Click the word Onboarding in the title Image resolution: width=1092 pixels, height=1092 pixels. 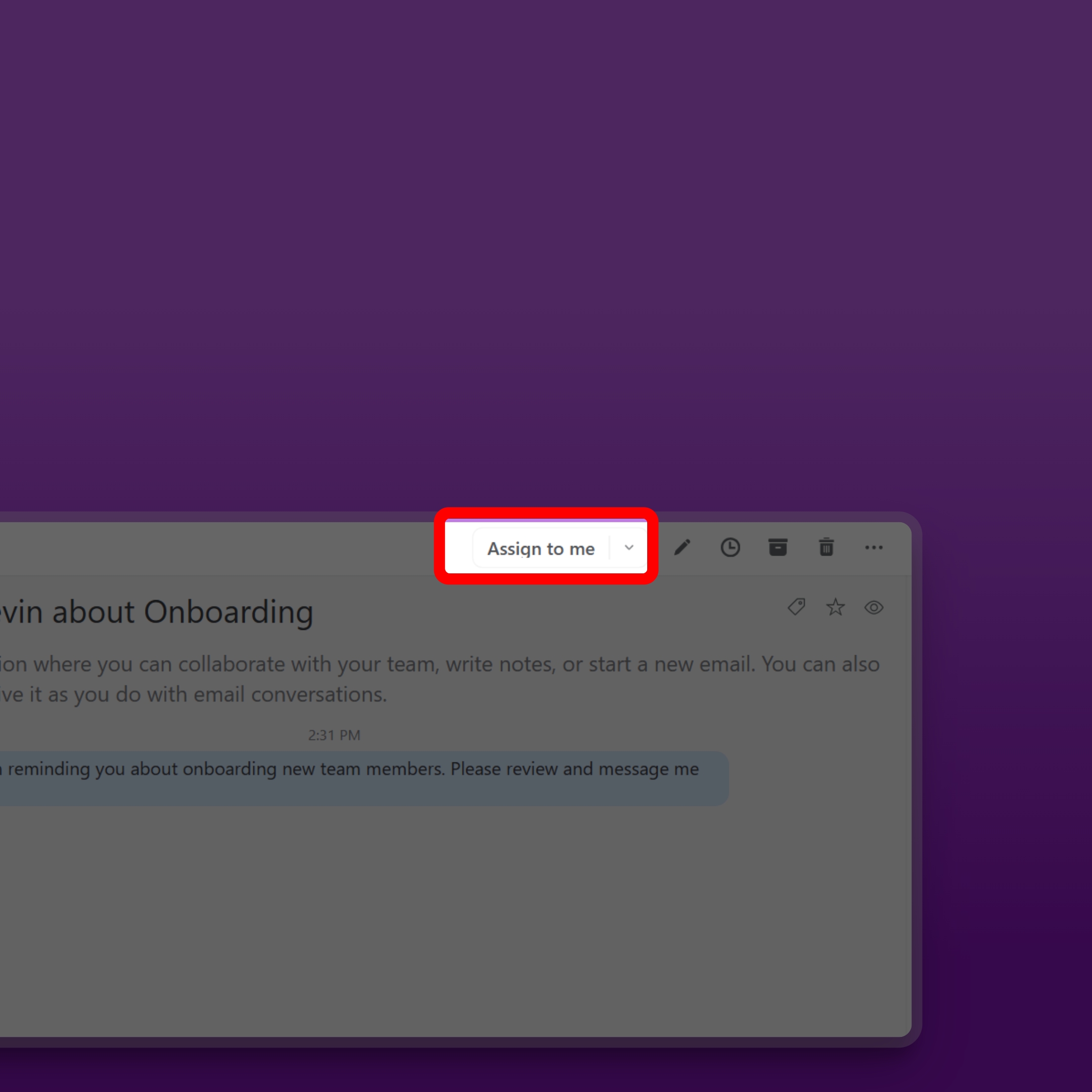point(229,612)
